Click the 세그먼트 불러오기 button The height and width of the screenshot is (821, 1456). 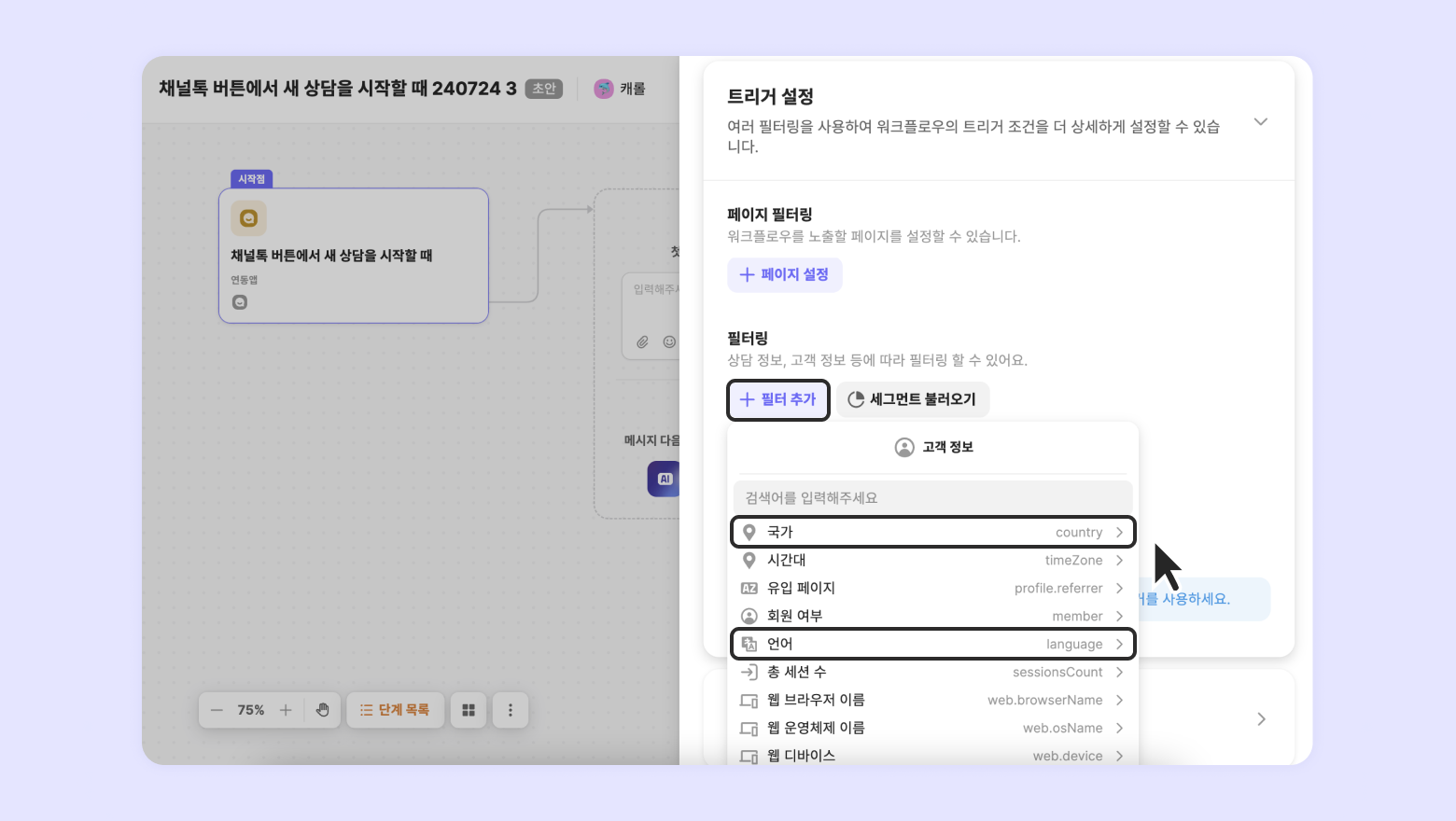click(912, 399)
